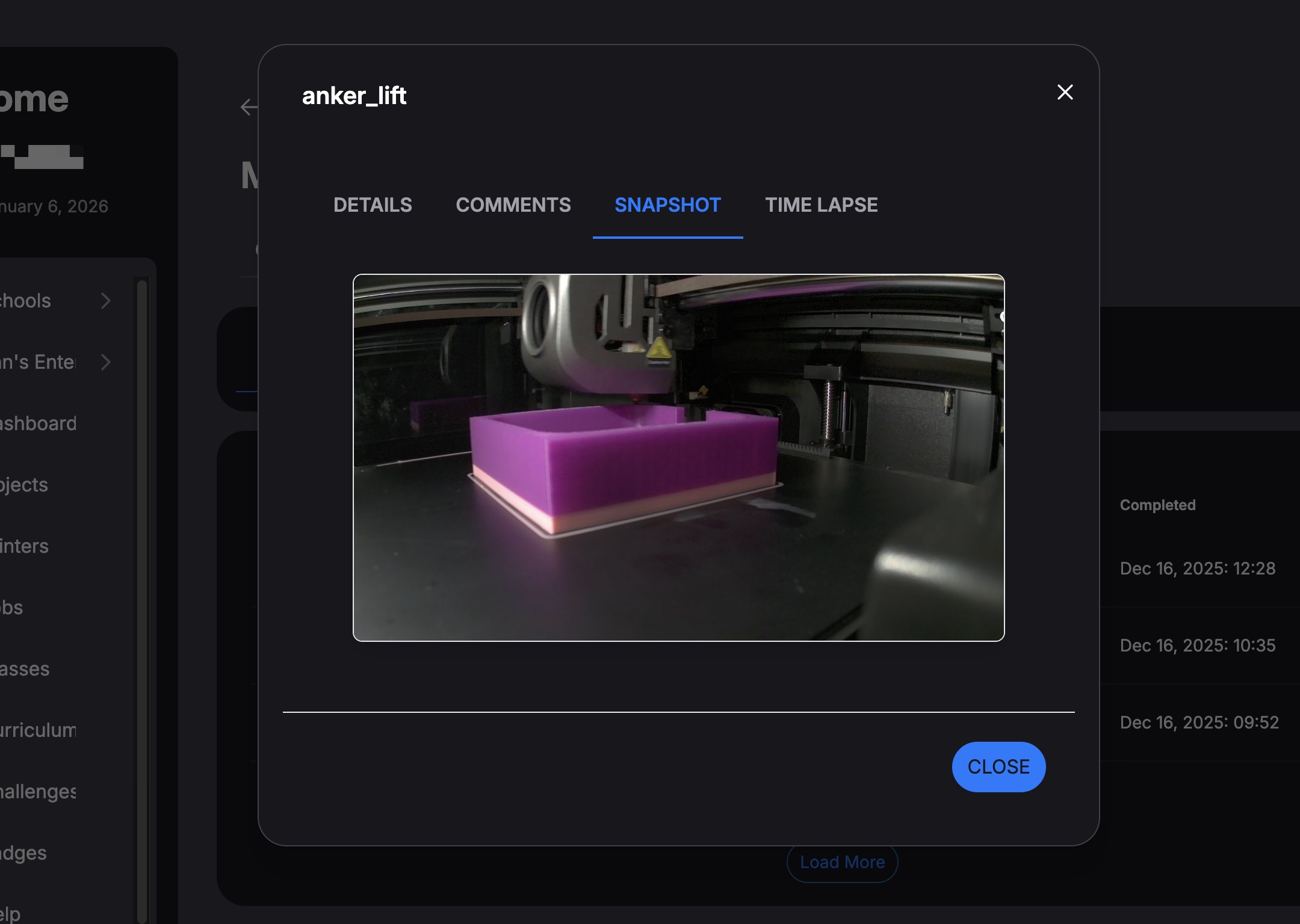Expand the Schools sidebar chevron

(106, 301)
